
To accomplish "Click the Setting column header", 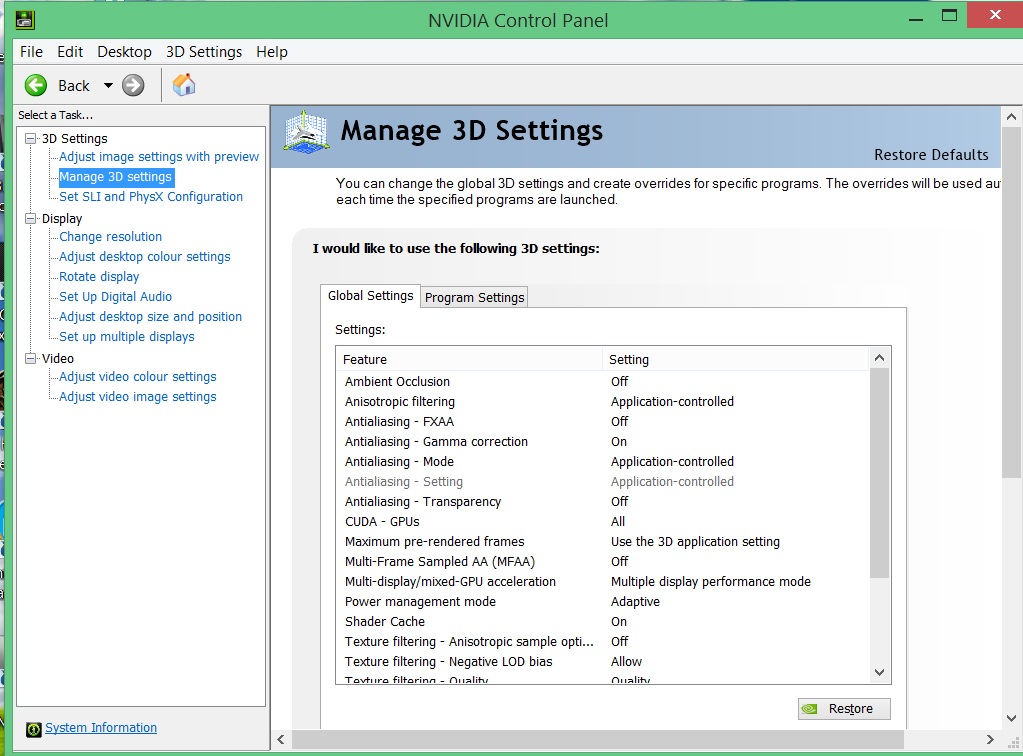I will click(x=735, y=359).
